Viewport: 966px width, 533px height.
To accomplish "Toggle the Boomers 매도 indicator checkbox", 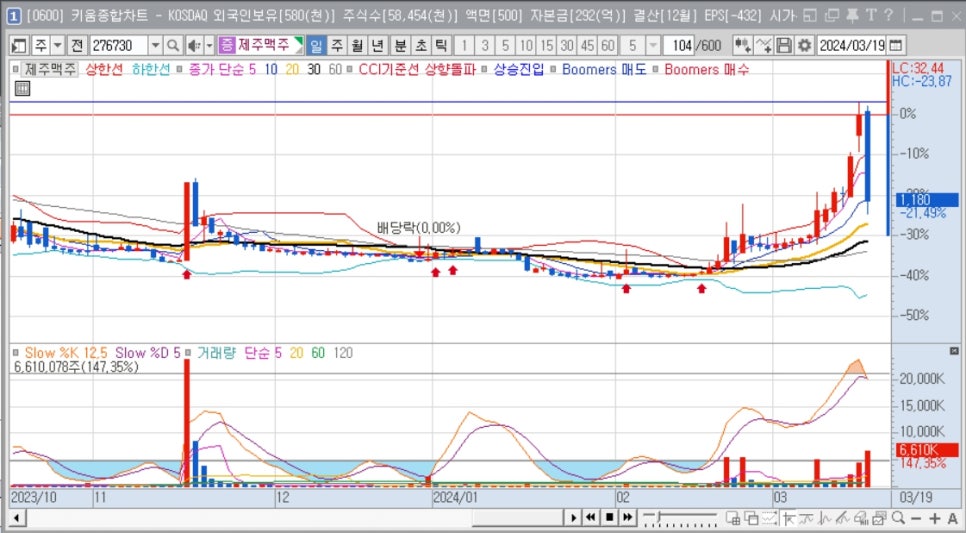I will [554, 70].
